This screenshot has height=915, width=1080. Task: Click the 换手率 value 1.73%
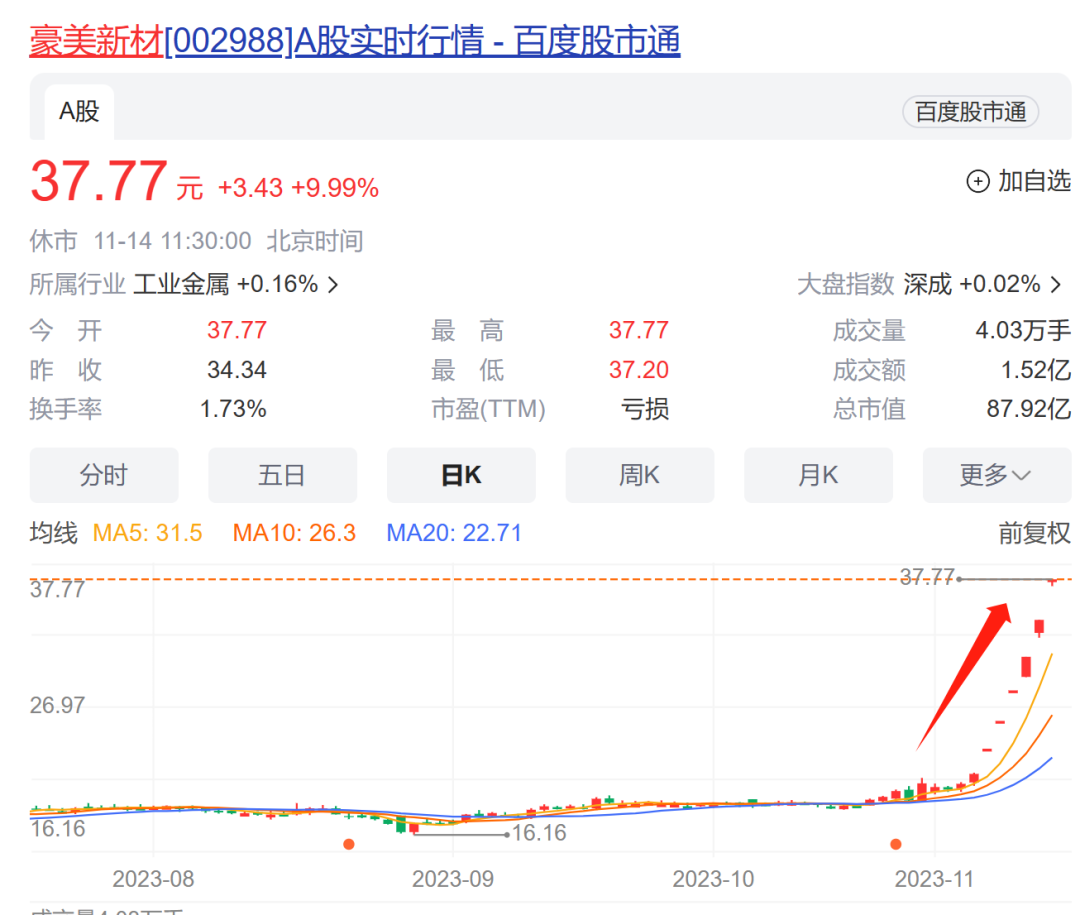coord(233,409)
